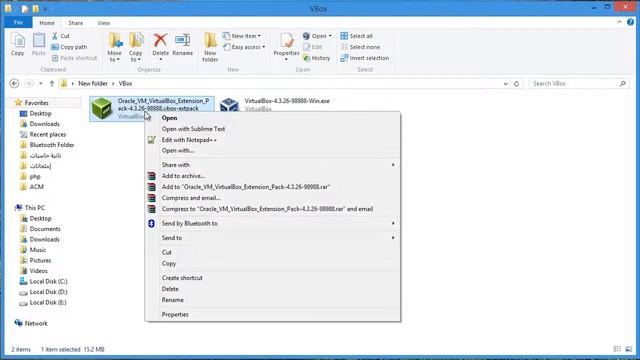The width and height of the screenshot is (640, 360).
Task: Click Select none in the ribbon
Action: [360, 47]
